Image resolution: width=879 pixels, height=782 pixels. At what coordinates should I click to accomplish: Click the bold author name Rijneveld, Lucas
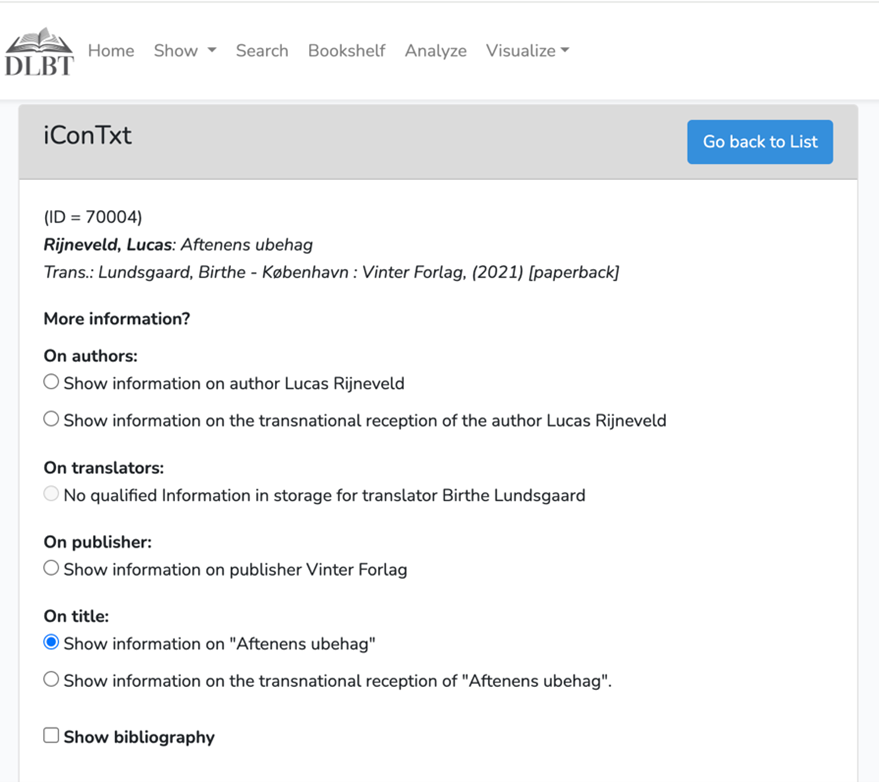tap(108, 245)
